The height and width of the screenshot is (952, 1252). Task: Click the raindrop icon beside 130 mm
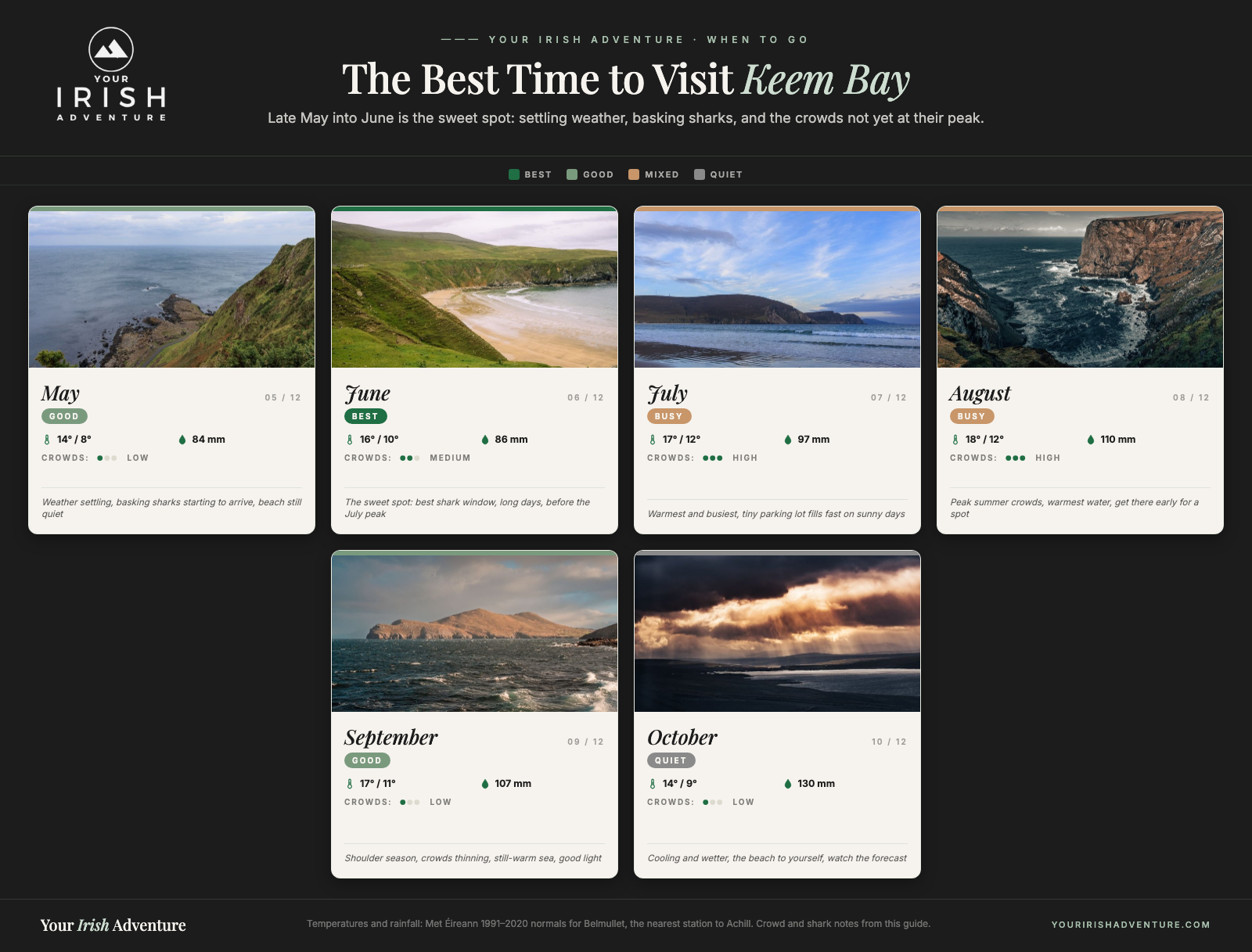click(x=788, y=784)
